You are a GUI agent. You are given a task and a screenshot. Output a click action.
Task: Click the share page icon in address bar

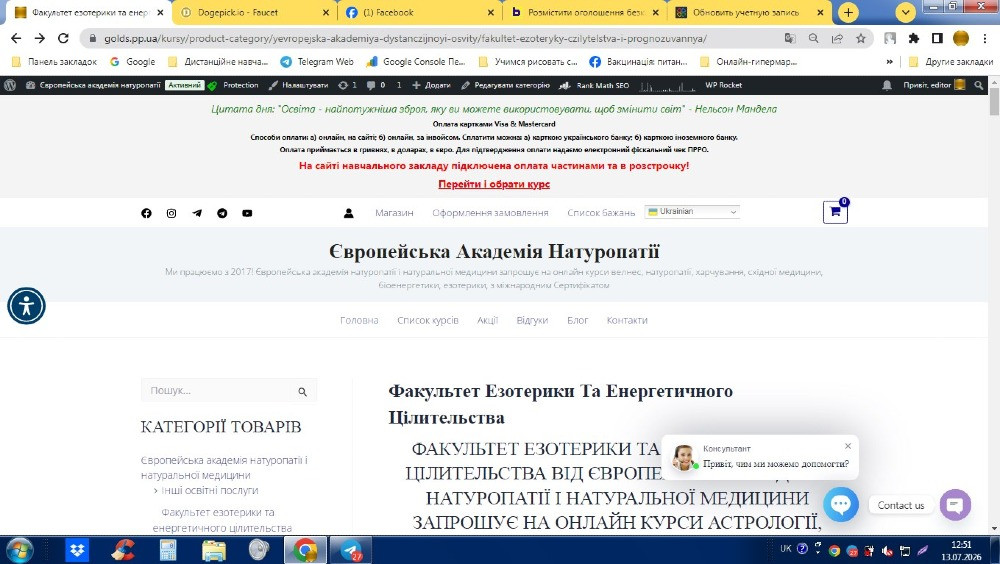click(x=837, y=38)
